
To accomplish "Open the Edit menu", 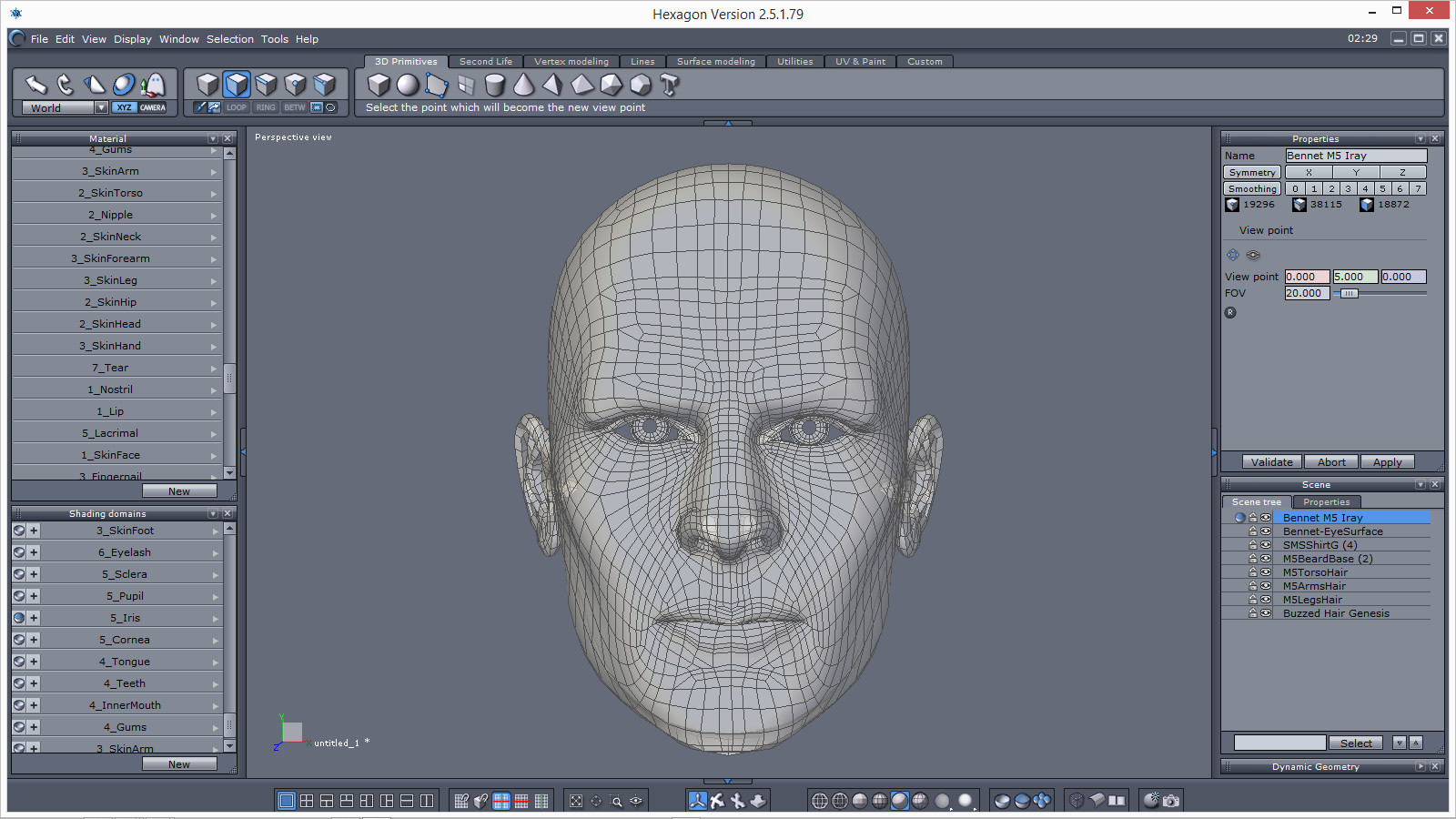I will pos(65,39).
